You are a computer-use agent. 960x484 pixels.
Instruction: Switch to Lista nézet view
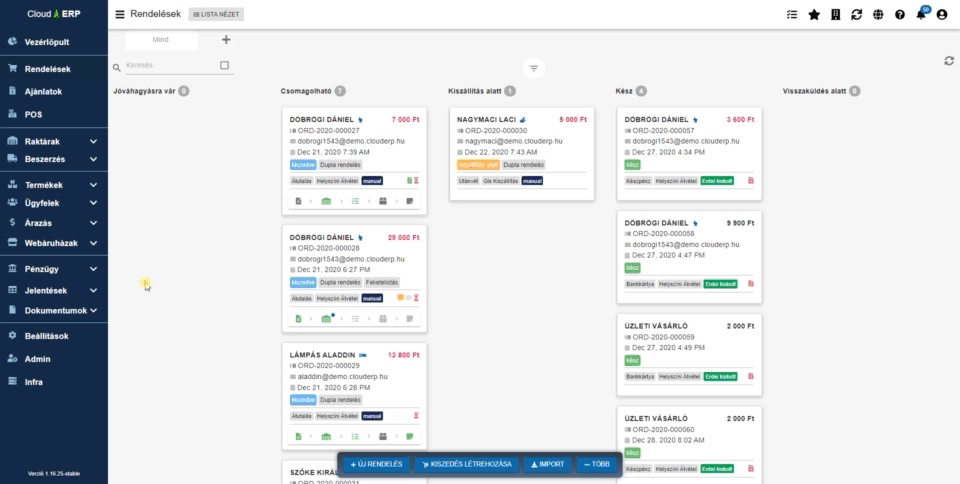click(x=216, y=15)
